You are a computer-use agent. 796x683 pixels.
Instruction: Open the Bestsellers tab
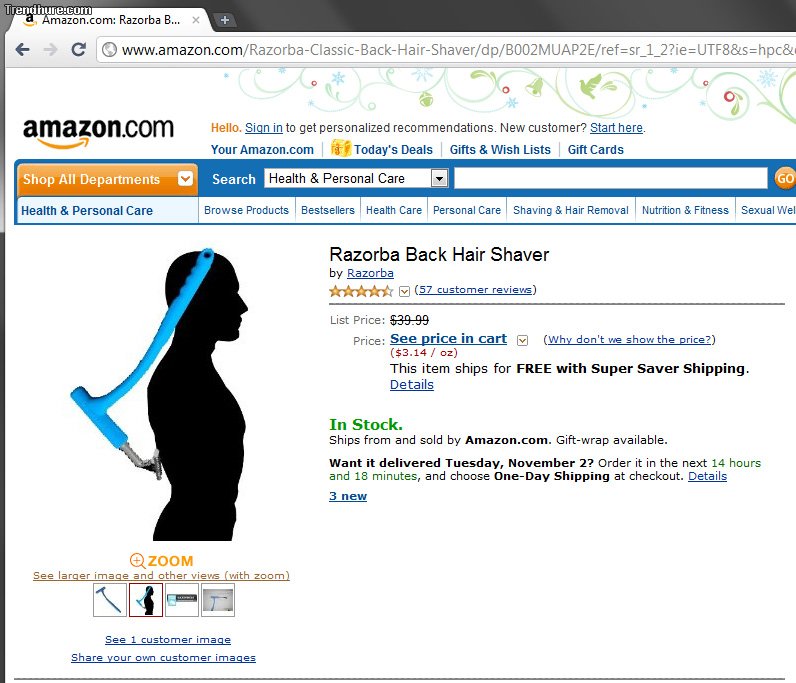pyautogui.click(x=327, y=210)
